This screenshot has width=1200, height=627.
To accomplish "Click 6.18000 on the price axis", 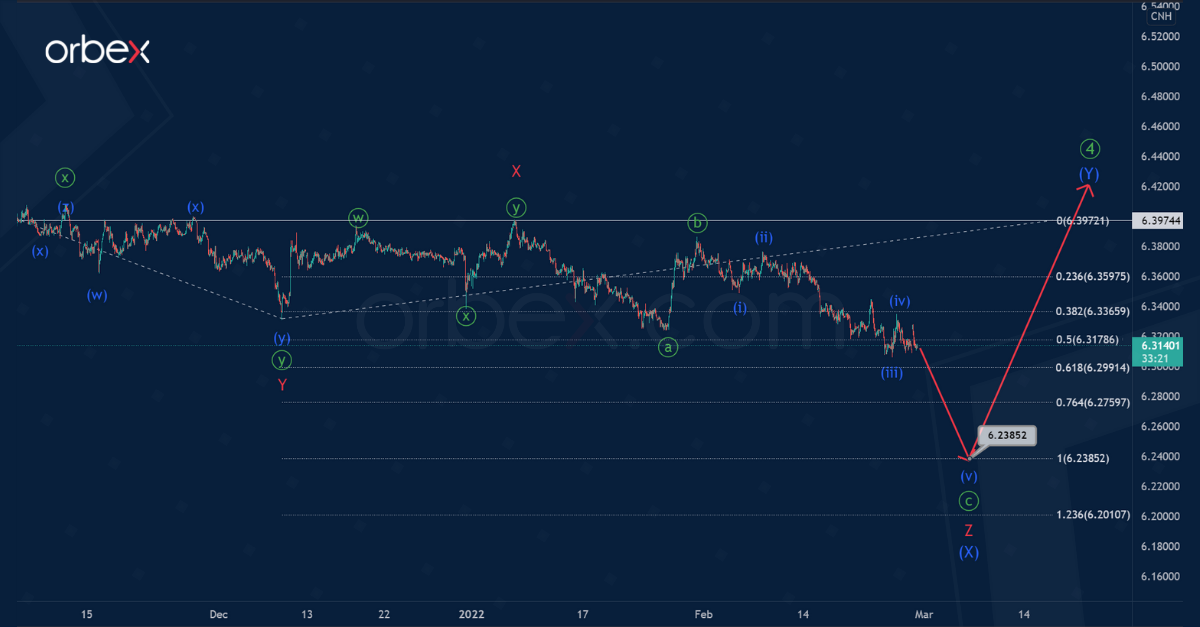I will pos(1161,547).
